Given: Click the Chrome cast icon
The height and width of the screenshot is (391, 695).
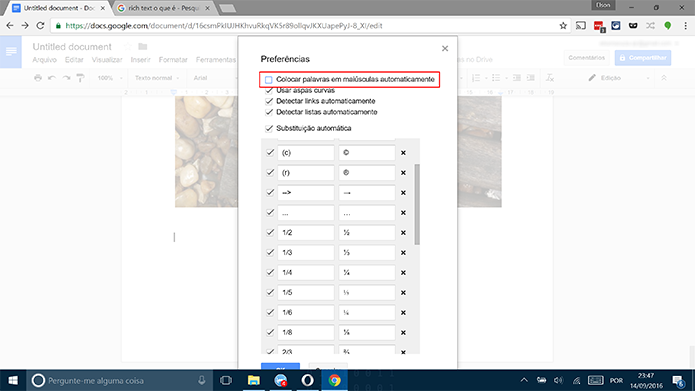Looking at the screenshot, I should click(x=581, y=26).
